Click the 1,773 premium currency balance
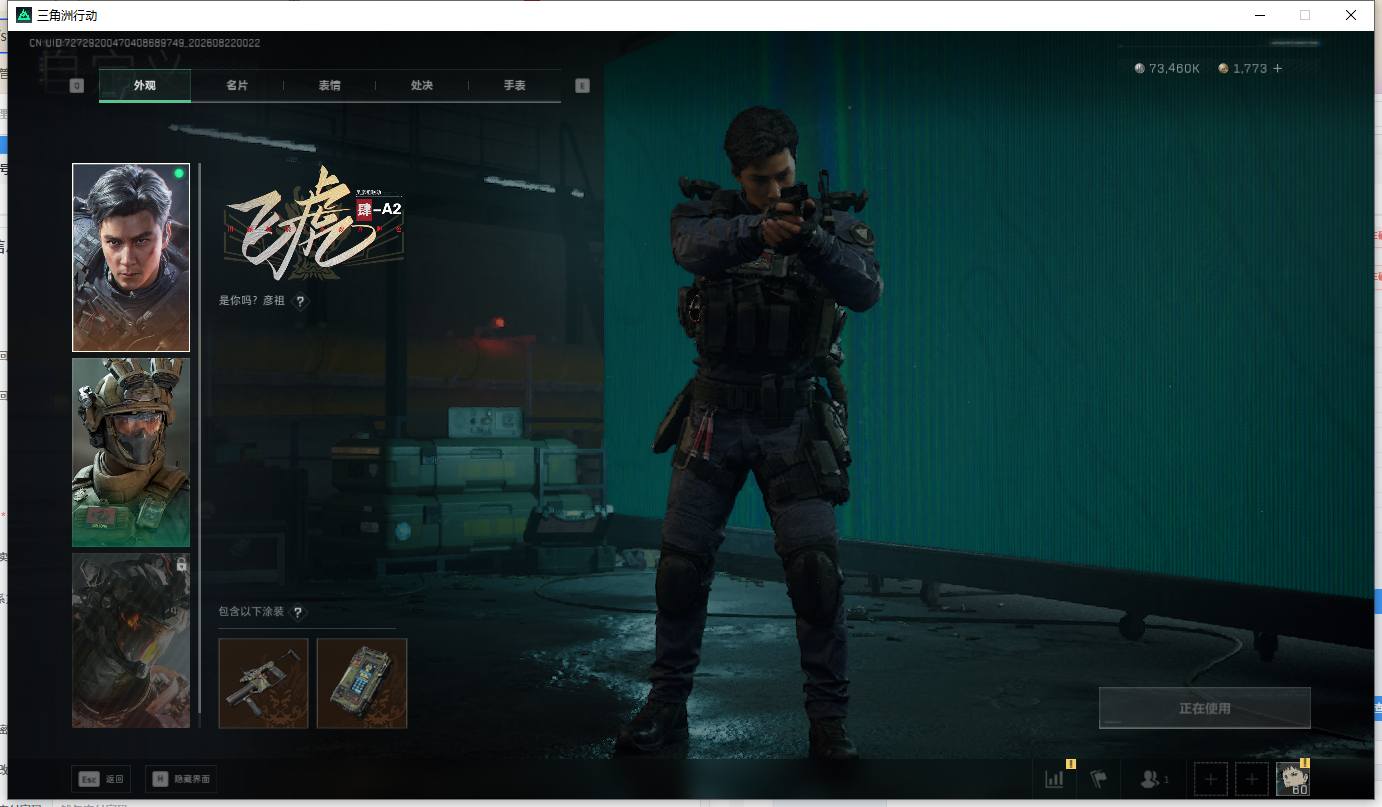The height and width of the screenshot is (807, 1382). pos(1243,68)
